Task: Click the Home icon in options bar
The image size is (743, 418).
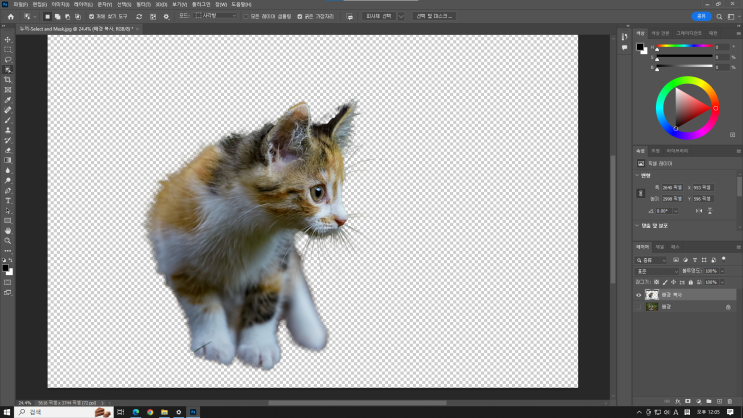Action: click(x=10, y=17)
